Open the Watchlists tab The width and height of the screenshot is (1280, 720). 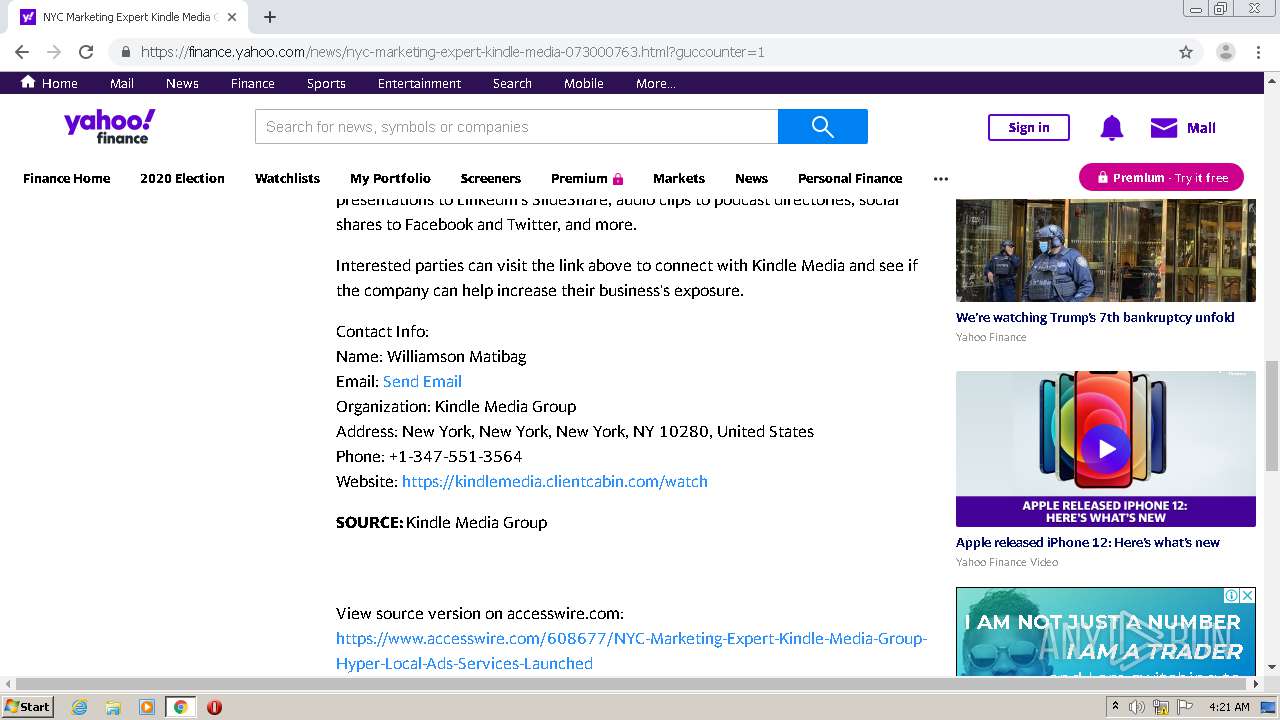tap(287, 178)
